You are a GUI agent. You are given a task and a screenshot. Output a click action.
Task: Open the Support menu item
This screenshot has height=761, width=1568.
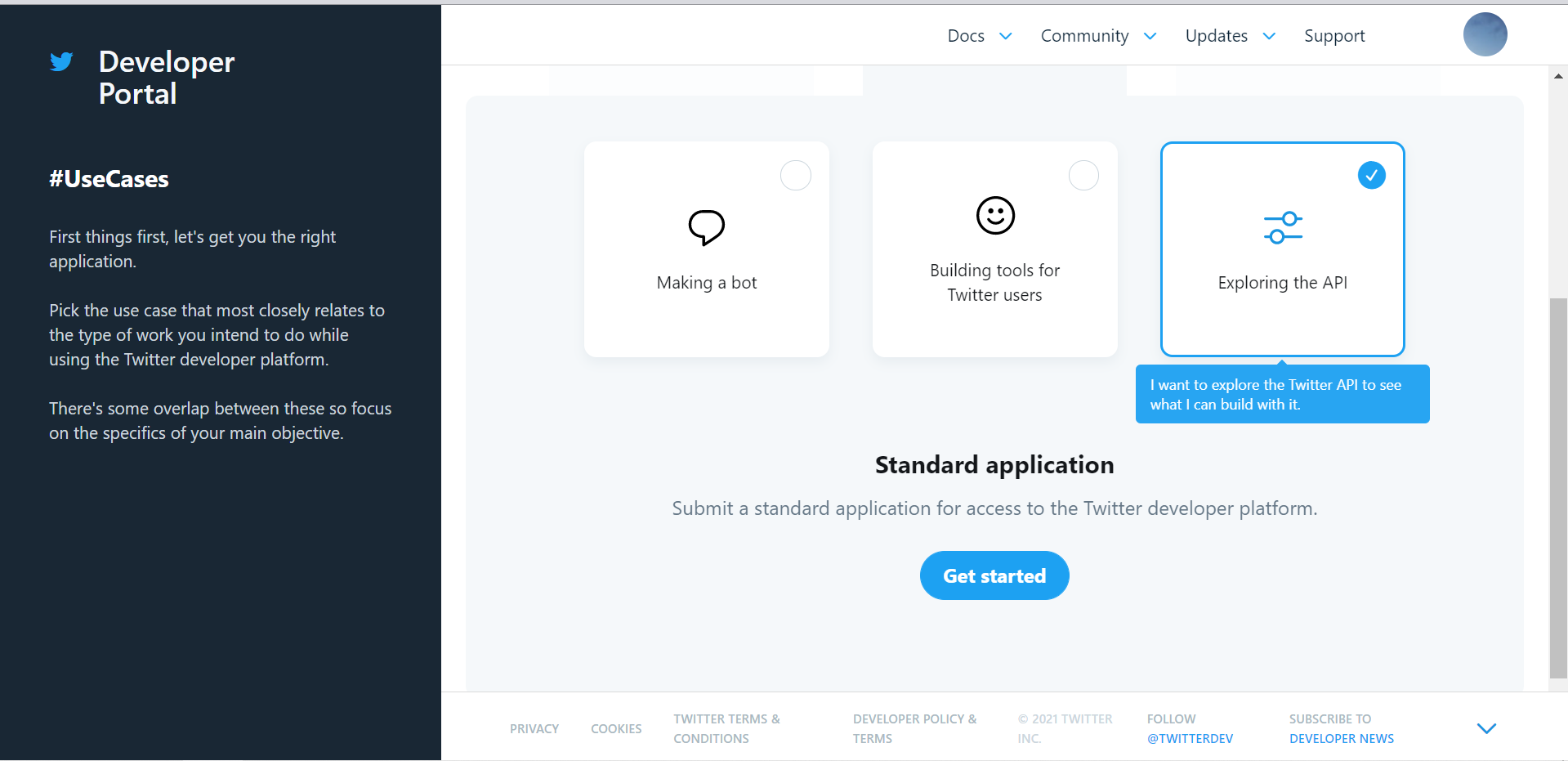point(1334,35)
